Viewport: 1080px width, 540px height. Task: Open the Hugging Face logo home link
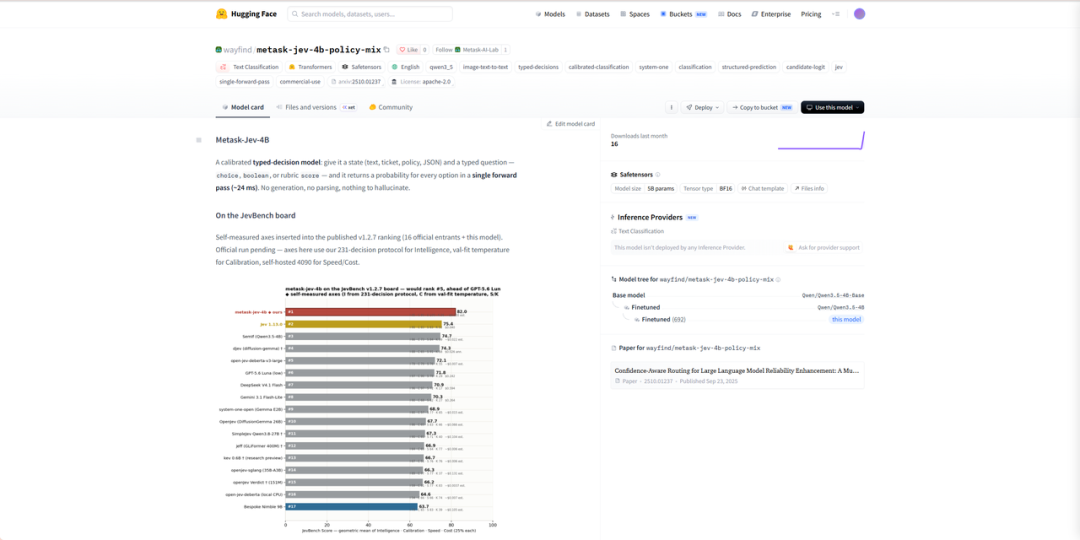point(245,14)
